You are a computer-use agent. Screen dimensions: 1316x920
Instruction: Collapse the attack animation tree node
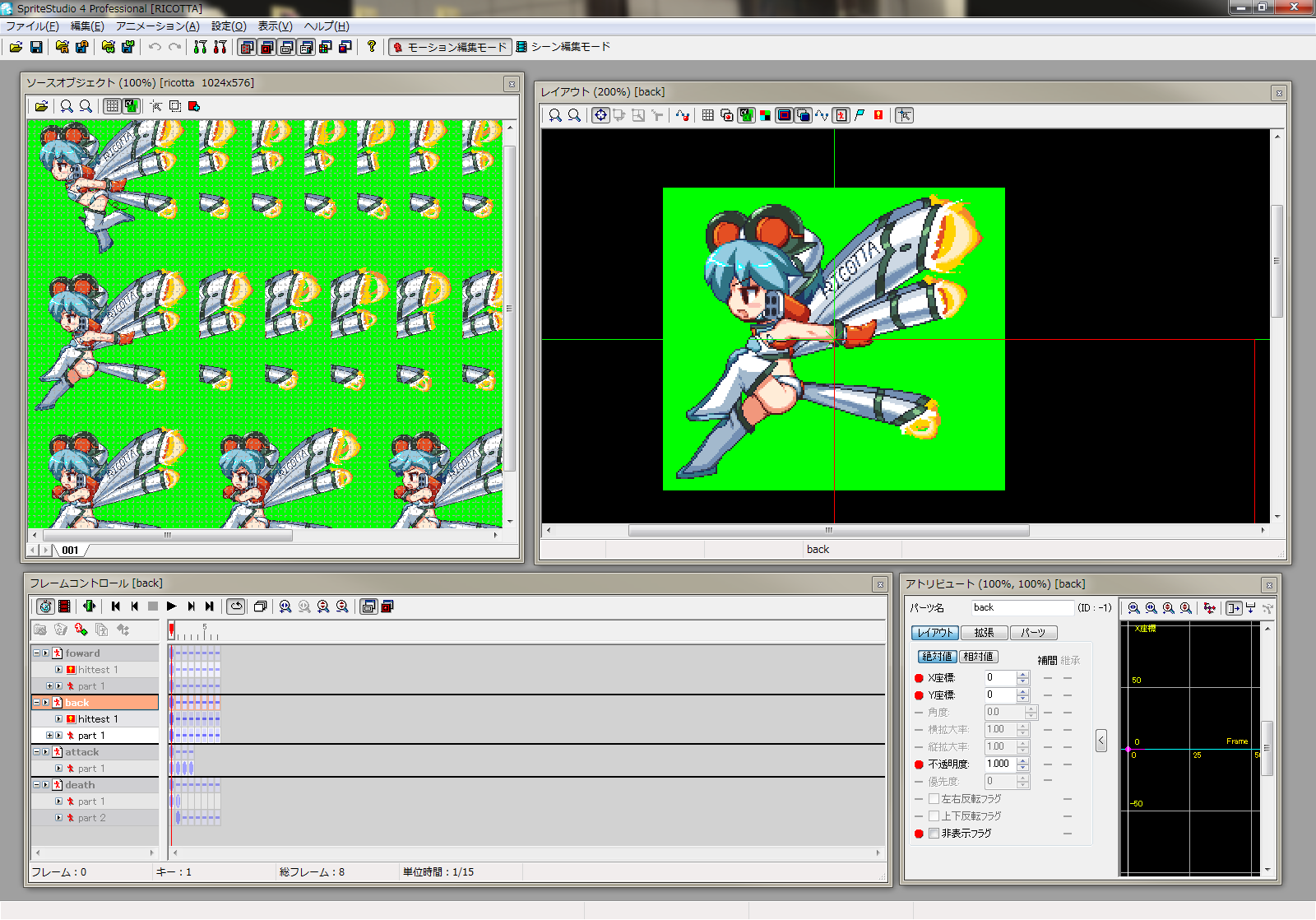[36, 752]
